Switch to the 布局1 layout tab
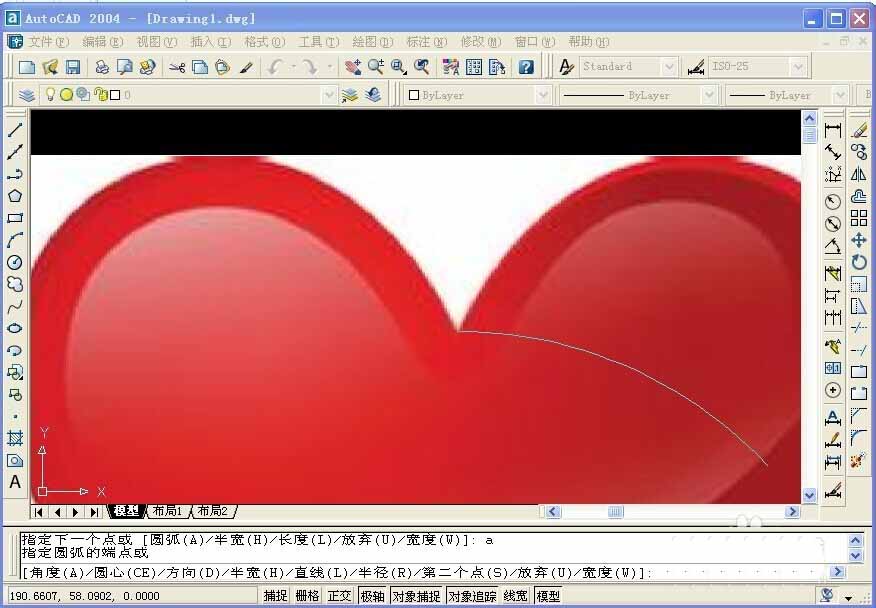The width and height of the screenshot is (876, 608). pos(168,511)
